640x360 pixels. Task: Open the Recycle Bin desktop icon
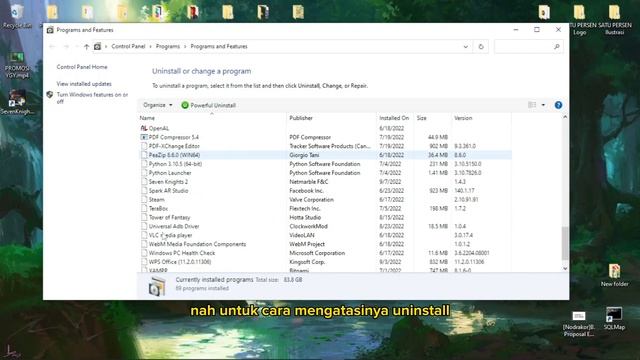(16, 16)
